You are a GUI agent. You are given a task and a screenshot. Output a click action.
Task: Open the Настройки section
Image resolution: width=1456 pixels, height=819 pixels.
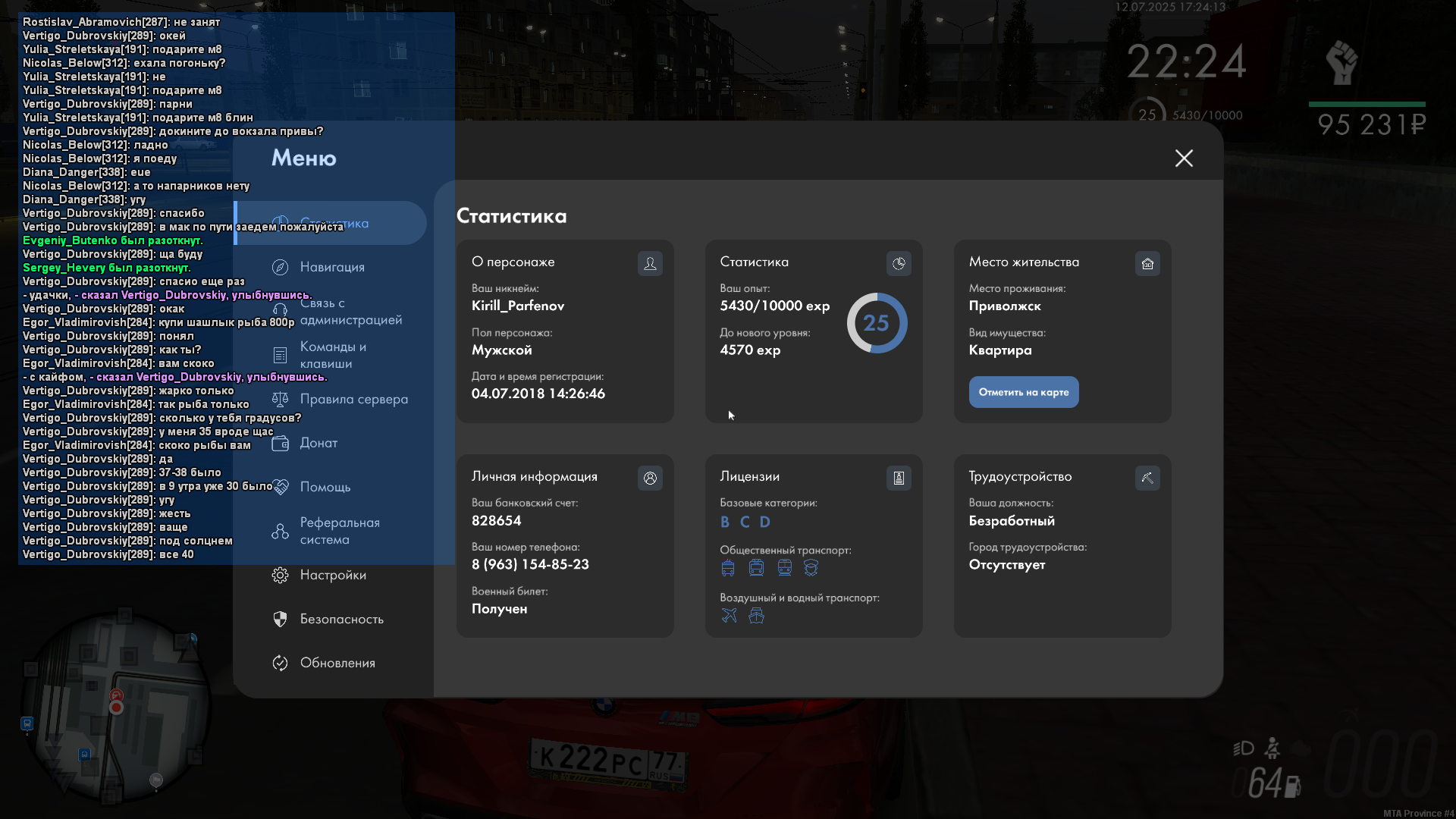(x=331, y=575)
